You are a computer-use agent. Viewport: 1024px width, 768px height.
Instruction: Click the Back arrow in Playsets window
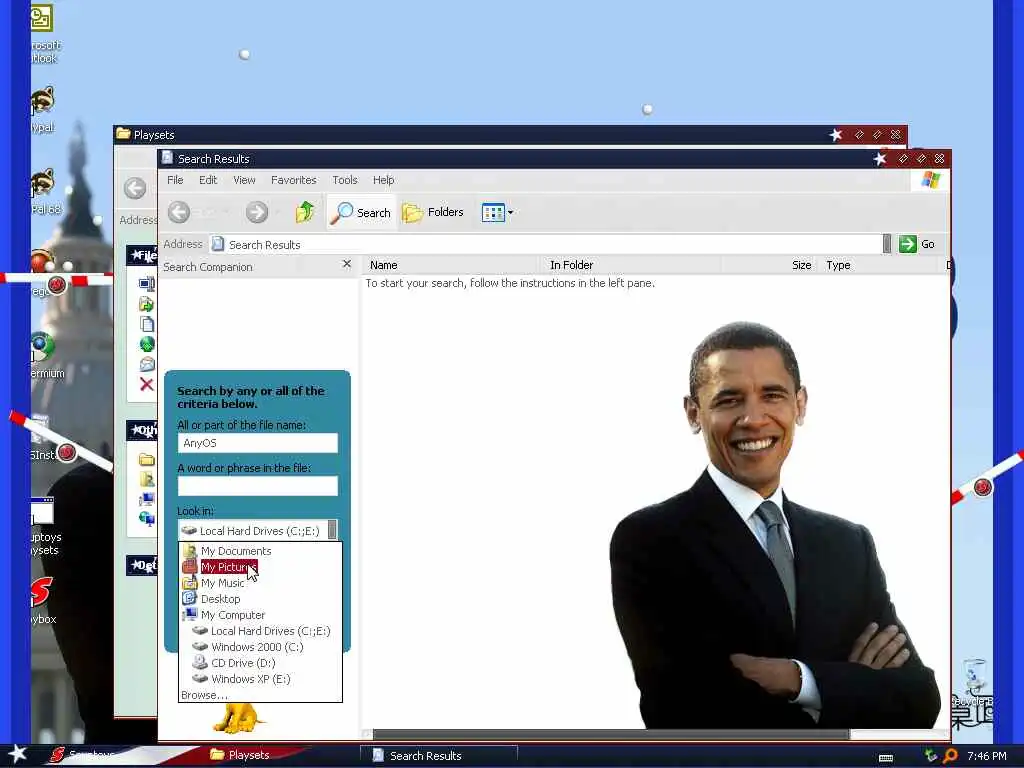click(135, 188)
